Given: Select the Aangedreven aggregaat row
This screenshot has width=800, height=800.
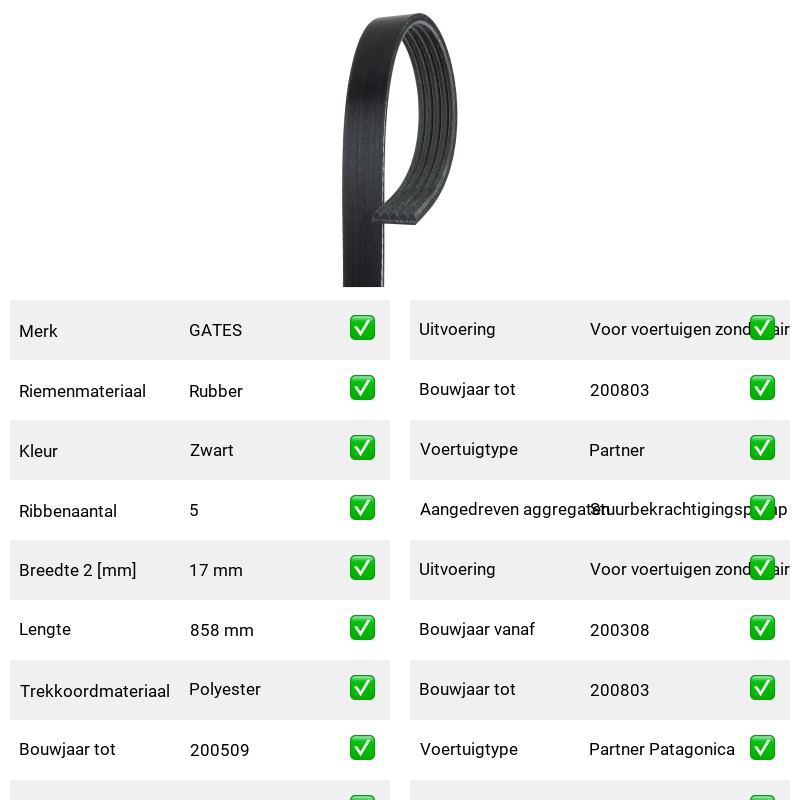Looking at the screenshot, I should point(599,510).
